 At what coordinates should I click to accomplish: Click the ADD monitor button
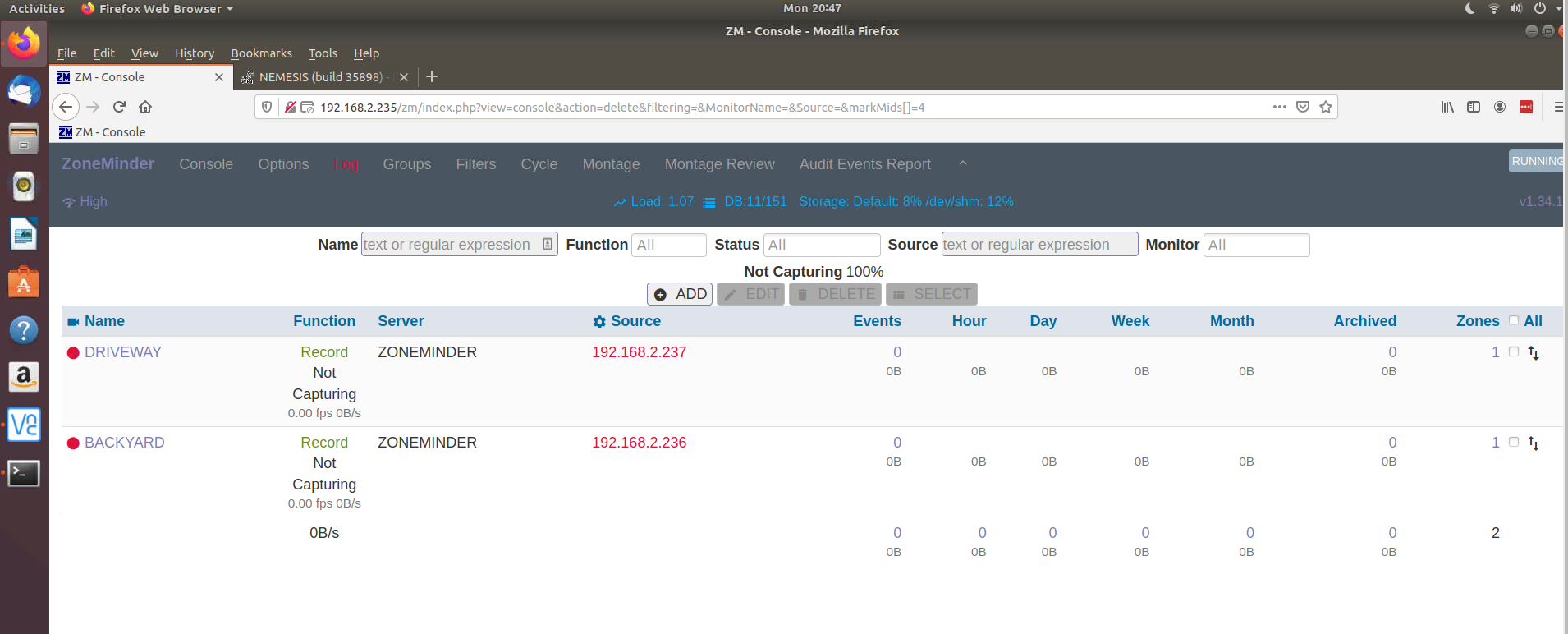pyautogui.click(x=680, y=294)
